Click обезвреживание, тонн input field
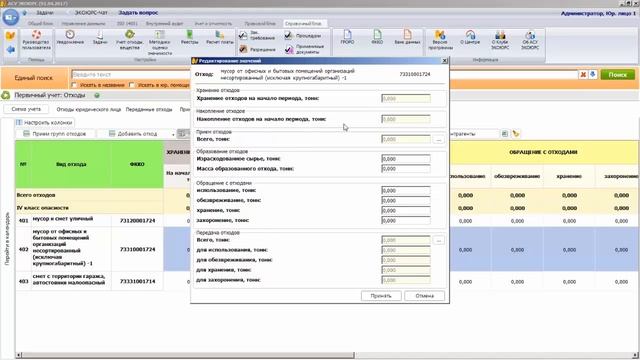 click(x=406, y=200)
